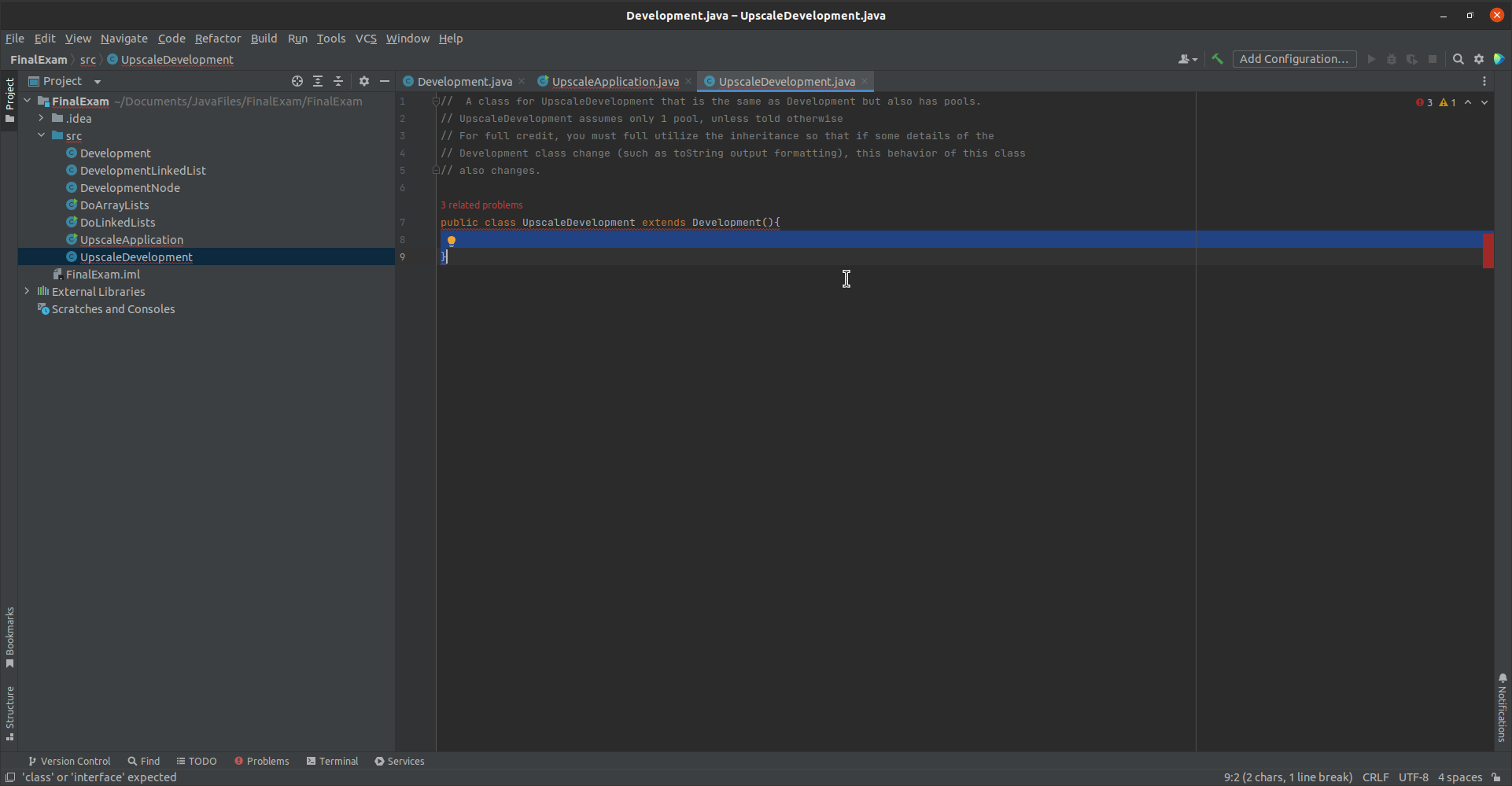Close the Development.java tab
This screenshot has width=1512, height=786.
(522, 81)
